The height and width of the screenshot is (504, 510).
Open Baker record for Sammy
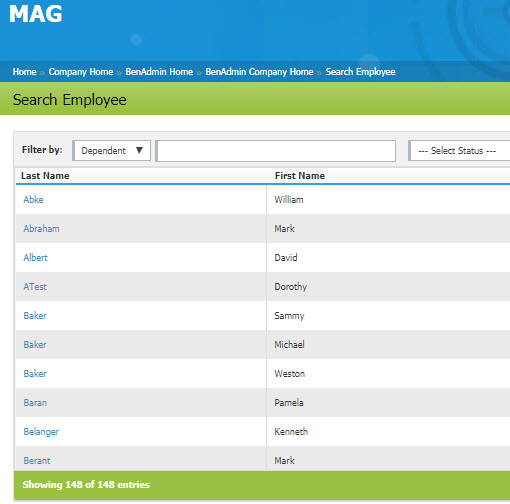click(x=35, y=316)
